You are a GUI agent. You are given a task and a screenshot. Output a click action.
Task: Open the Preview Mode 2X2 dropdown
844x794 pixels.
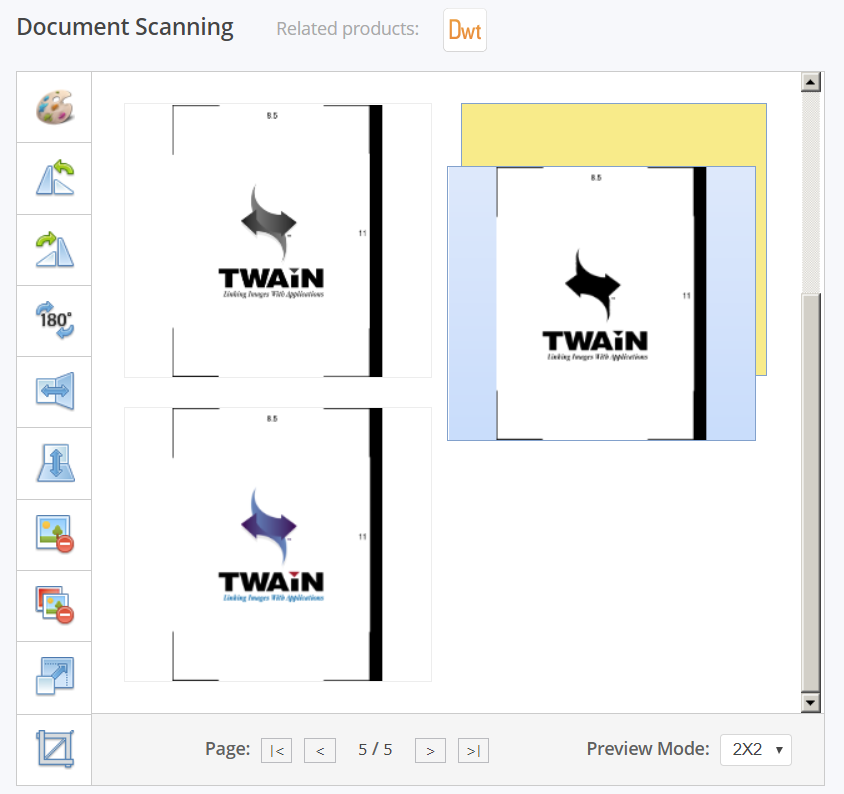pos(756,750)
